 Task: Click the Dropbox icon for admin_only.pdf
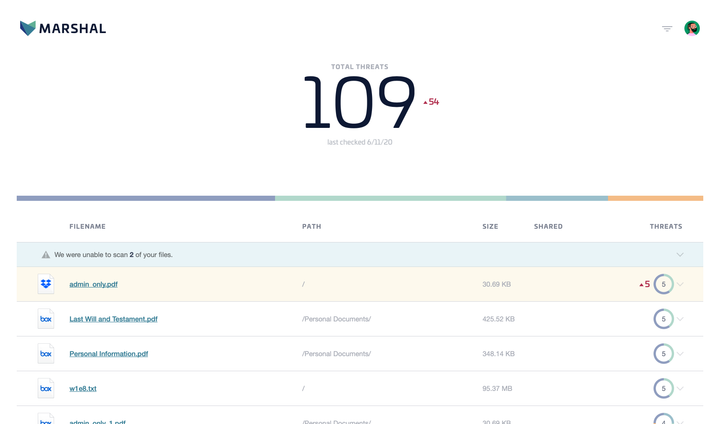point(46,284)
